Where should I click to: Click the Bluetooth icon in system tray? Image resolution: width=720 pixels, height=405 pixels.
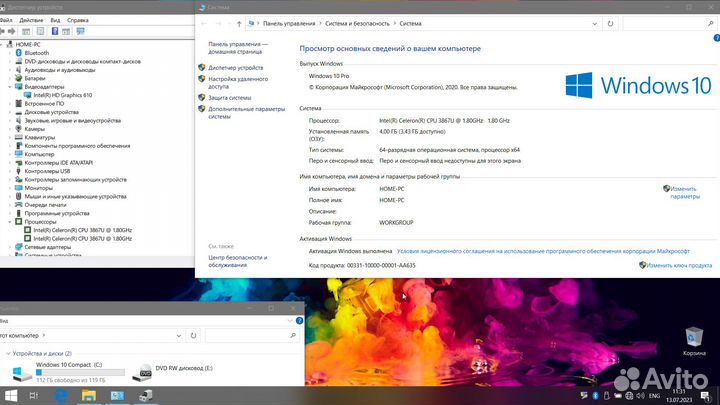pyautogui.click(x=595, y=396)
